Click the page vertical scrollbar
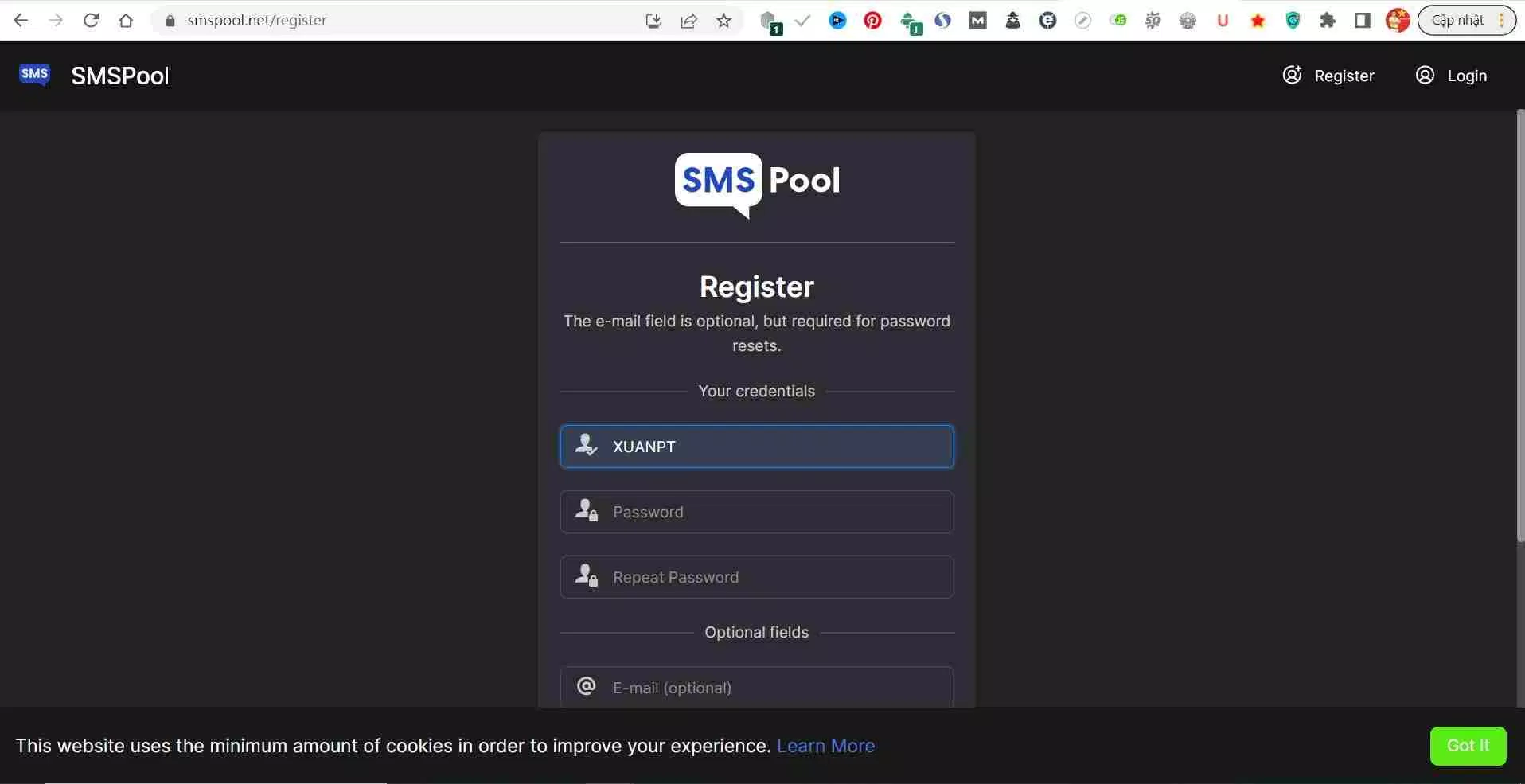The image size is (1525, 784). [1520, 326]
